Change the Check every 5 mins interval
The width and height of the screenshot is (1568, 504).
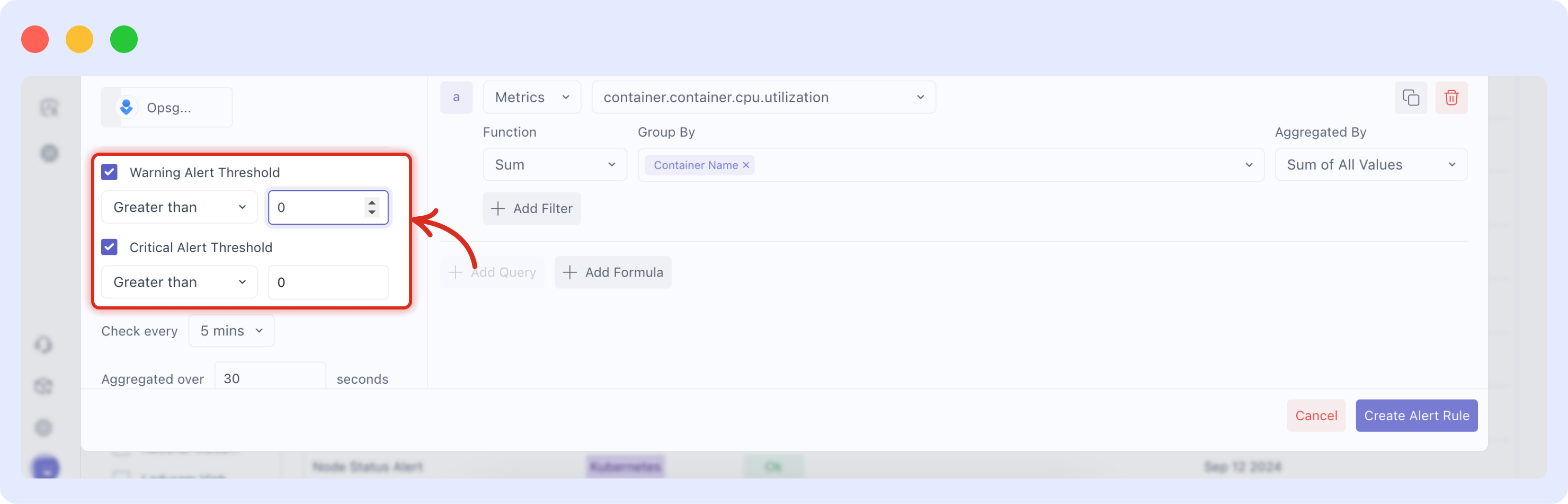[x=230, y=331]
